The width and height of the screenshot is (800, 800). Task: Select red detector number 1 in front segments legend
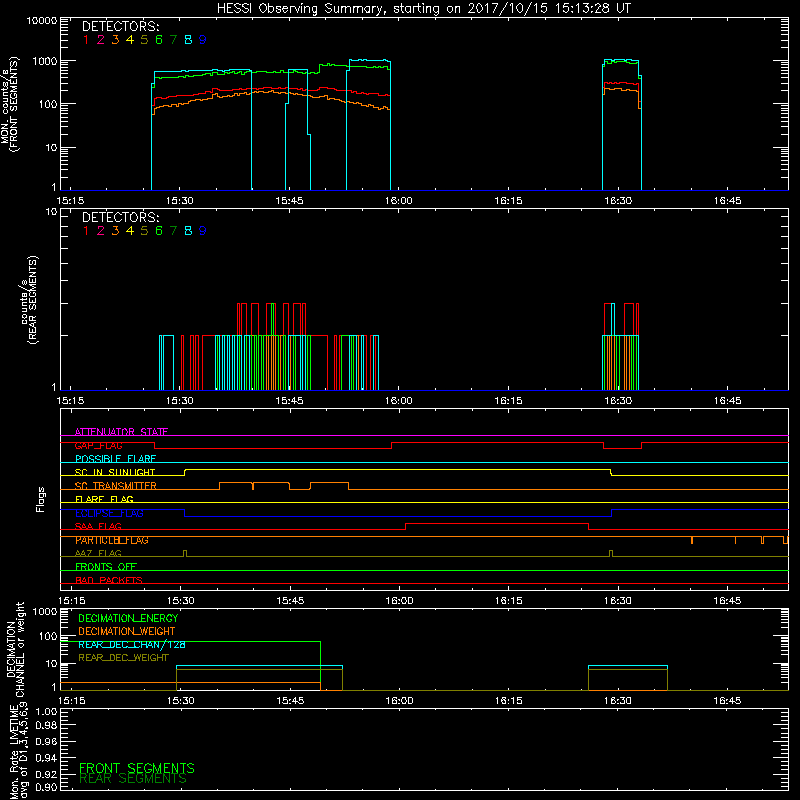click(x=86, y=40)
